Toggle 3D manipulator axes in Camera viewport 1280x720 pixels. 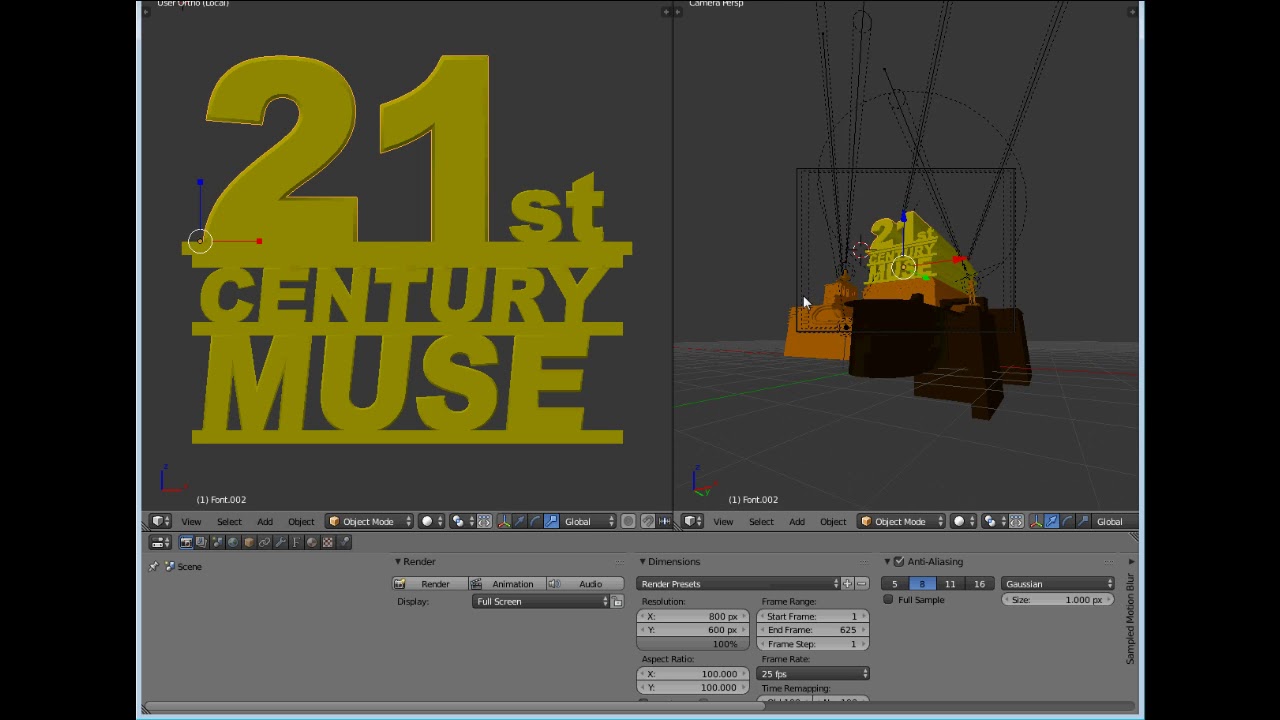pyautogui.click(x=1036, y=521)
